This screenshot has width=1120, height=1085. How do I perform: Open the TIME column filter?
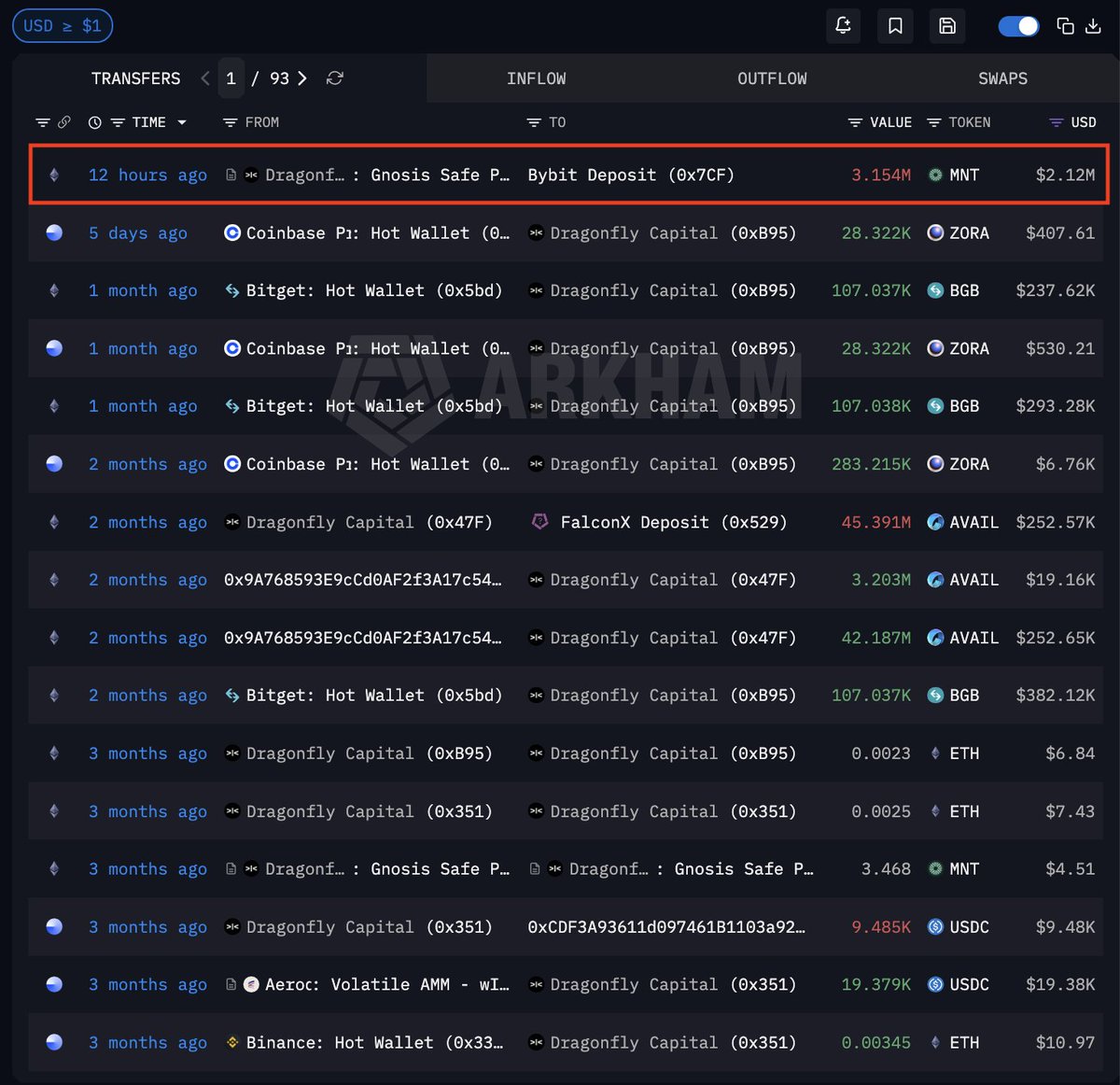[118, 122]
